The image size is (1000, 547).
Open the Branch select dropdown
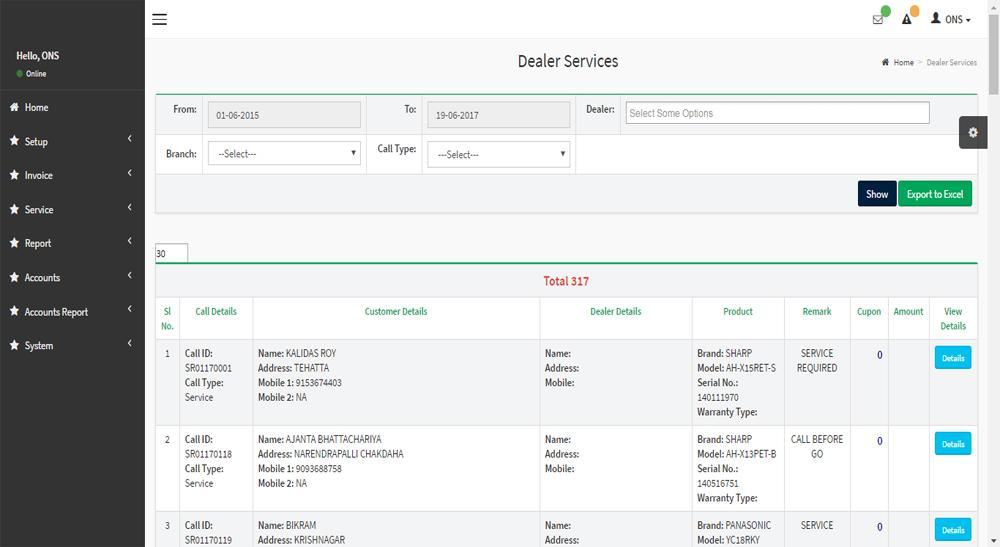tap(284, 154)
